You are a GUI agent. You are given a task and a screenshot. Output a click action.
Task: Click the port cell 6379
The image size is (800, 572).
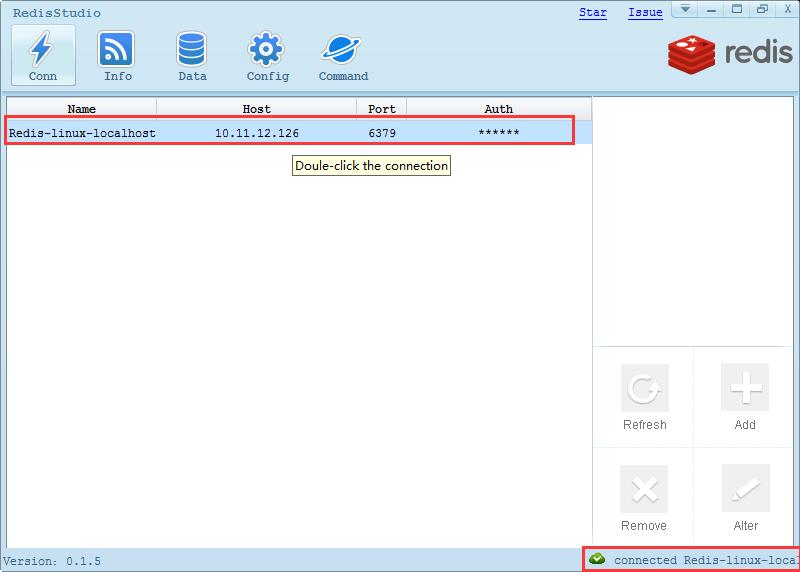(x=382, y=133)
